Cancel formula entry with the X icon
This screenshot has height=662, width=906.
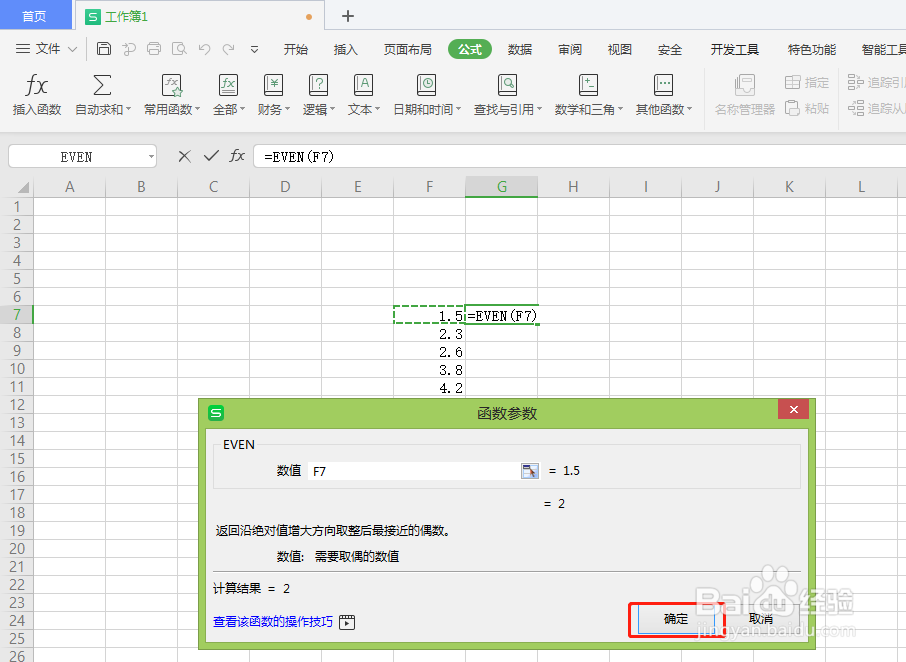pyautogui.click(x=184, y=156)
